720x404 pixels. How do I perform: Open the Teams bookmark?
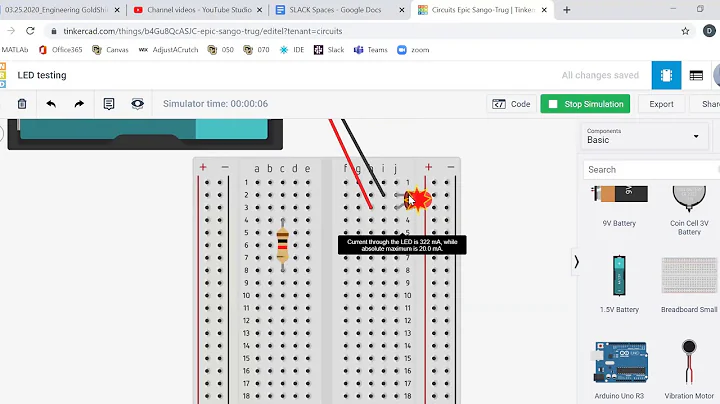[371, 50]
